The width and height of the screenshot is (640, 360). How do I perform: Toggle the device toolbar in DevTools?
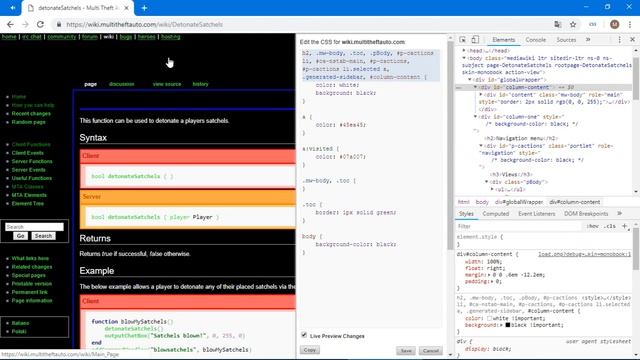(475, 40)
